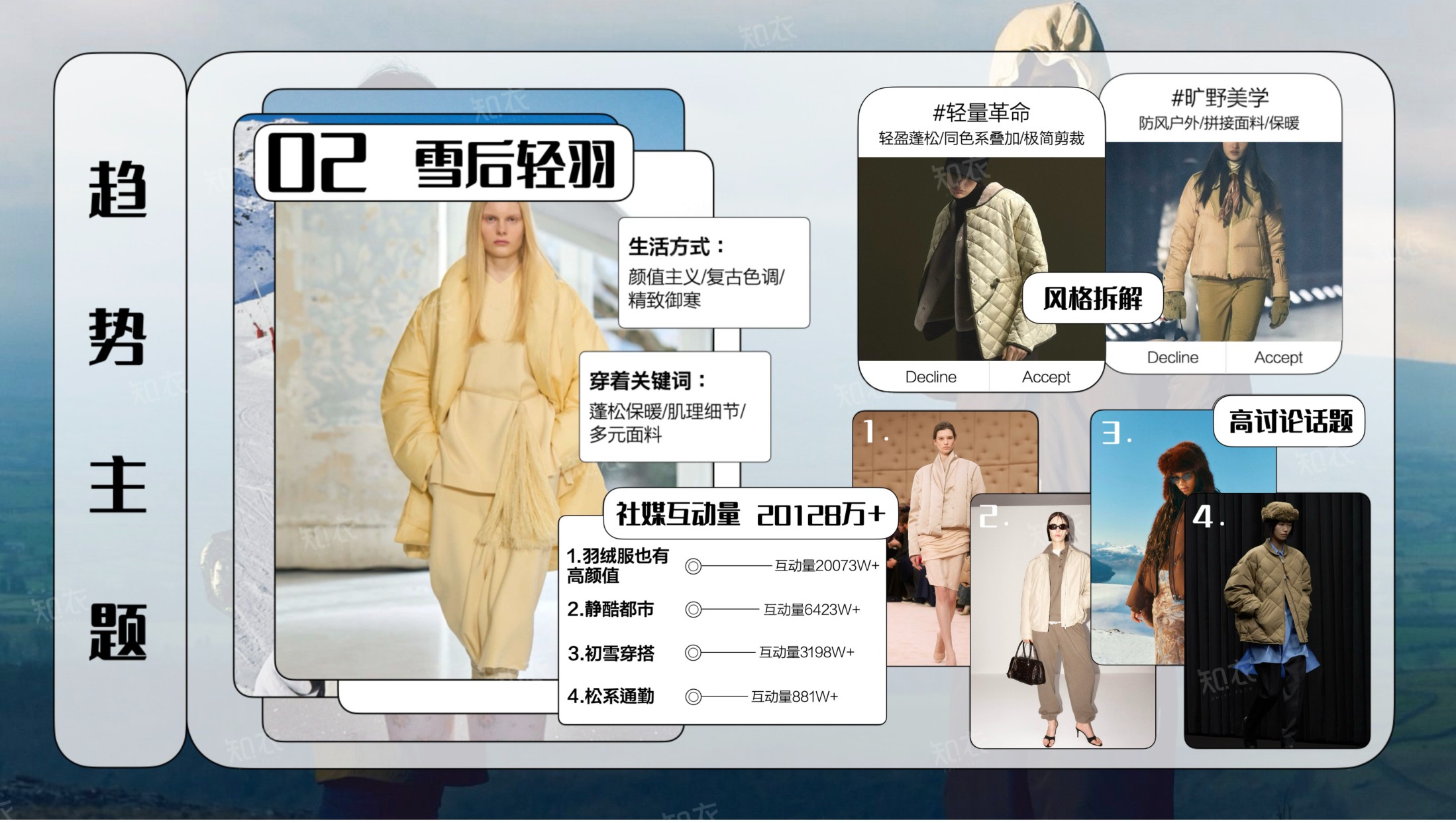The width and height of the screenshot is (1456, 823).
Task: Click the 风格拆解 label badge
Action: point(1093,298)
